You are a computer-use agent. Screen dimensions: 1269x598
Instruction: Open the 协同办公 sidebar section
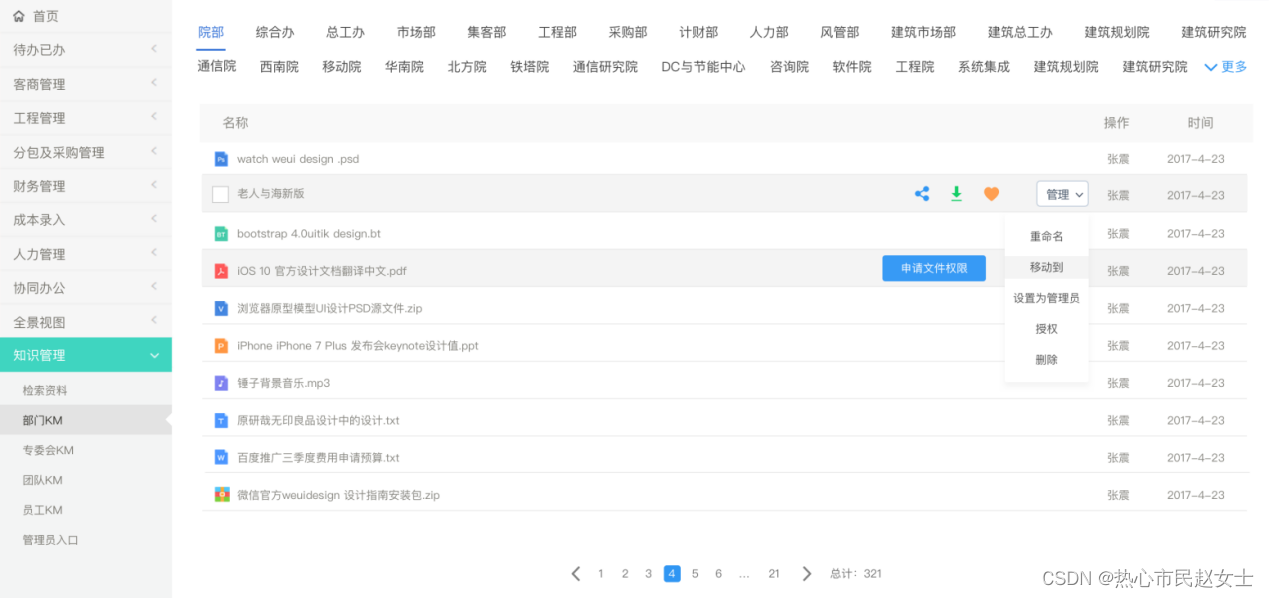[x=86, y=287]
